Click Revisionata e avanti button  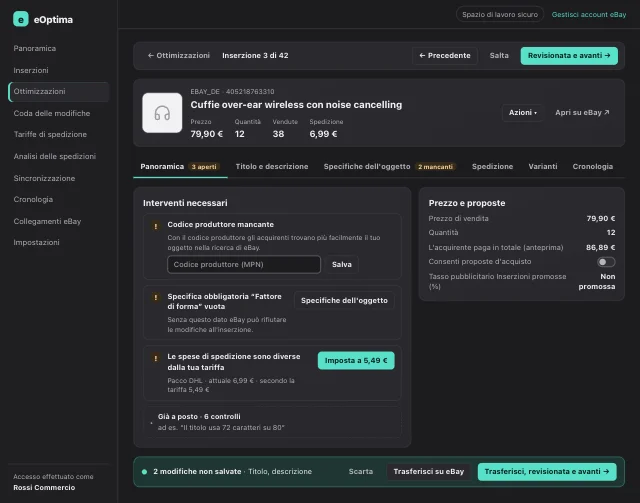point(569,56)
